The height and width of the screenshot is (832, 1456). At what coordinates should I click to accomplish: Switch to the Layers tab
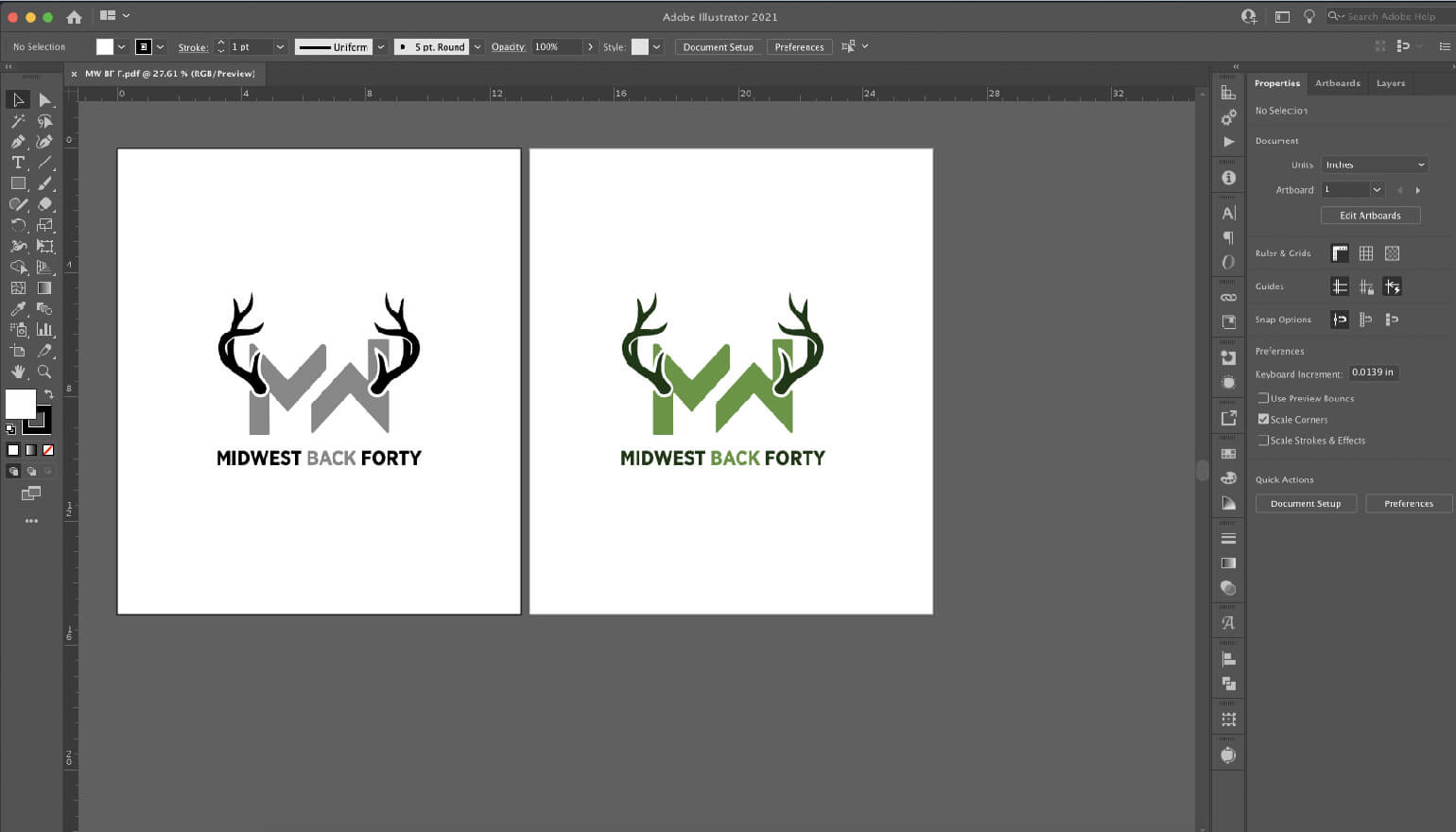point(1390,83)
